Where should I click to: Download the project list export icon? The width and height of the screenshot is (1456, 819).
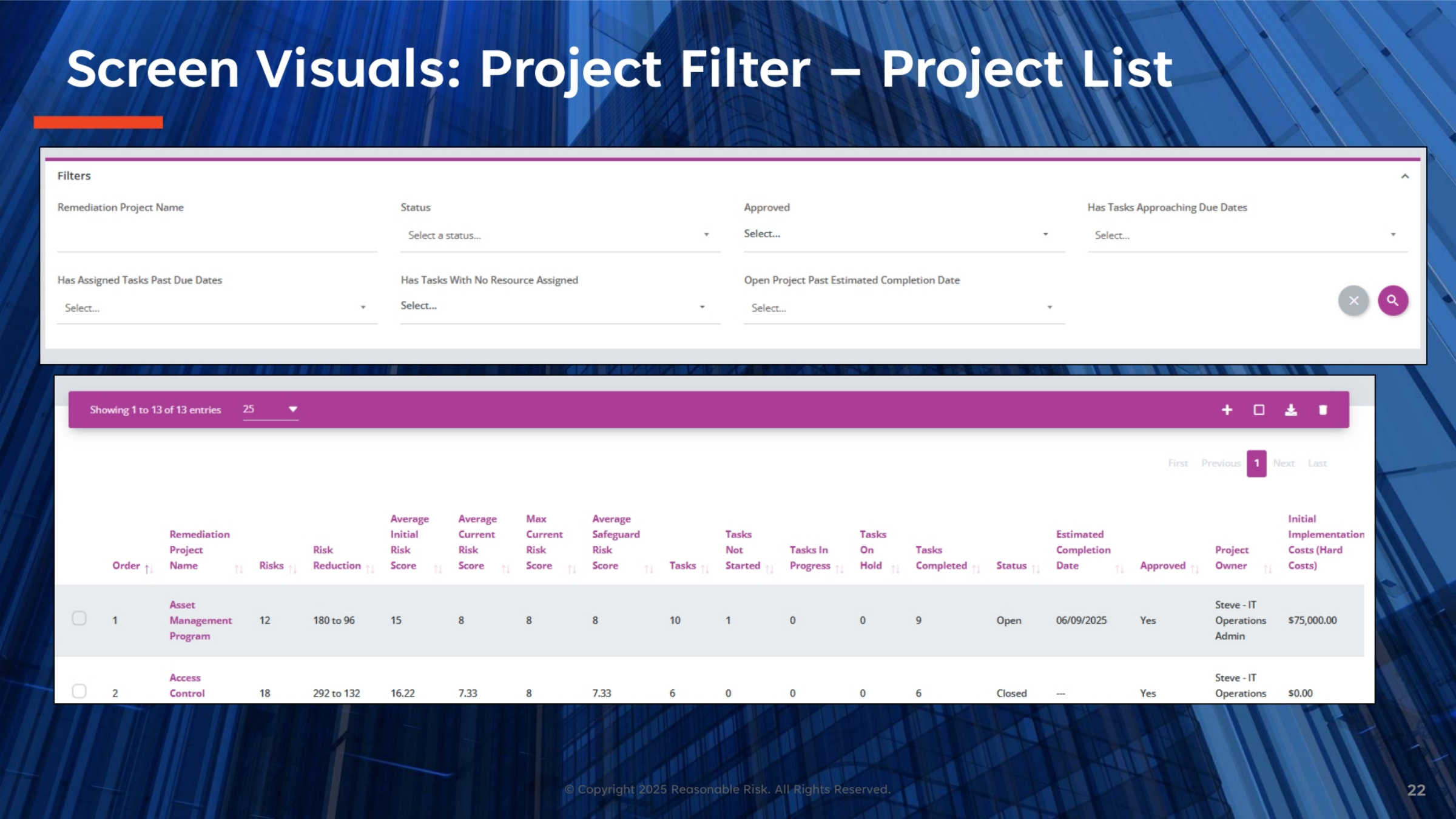pyautogui.click(x=1291, y=410)
